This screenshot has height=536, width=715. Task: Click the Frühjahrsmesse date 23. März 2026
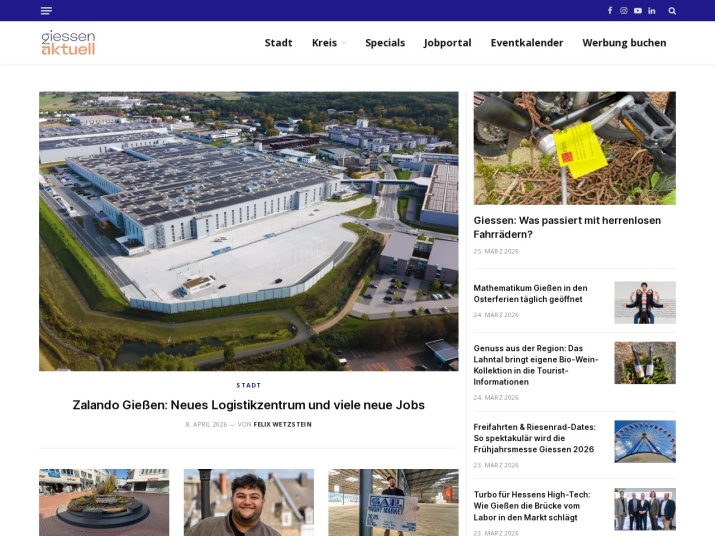tap(496, 465)
